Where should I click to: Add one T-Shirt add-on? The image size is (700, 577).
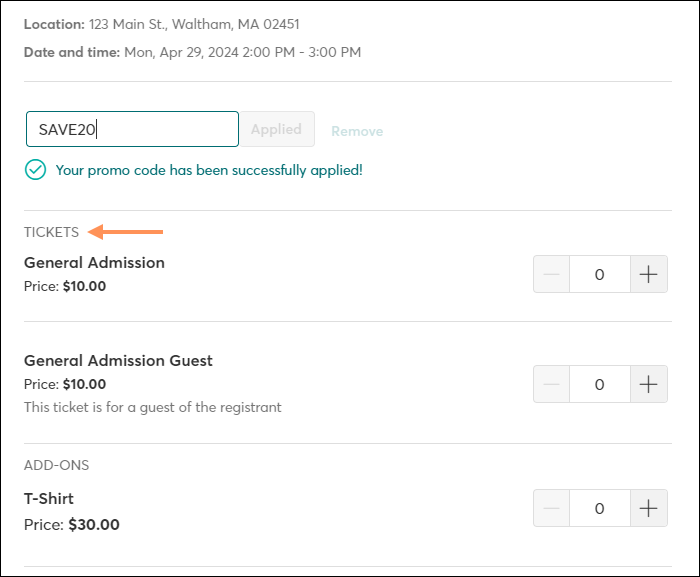pos(649,508)
